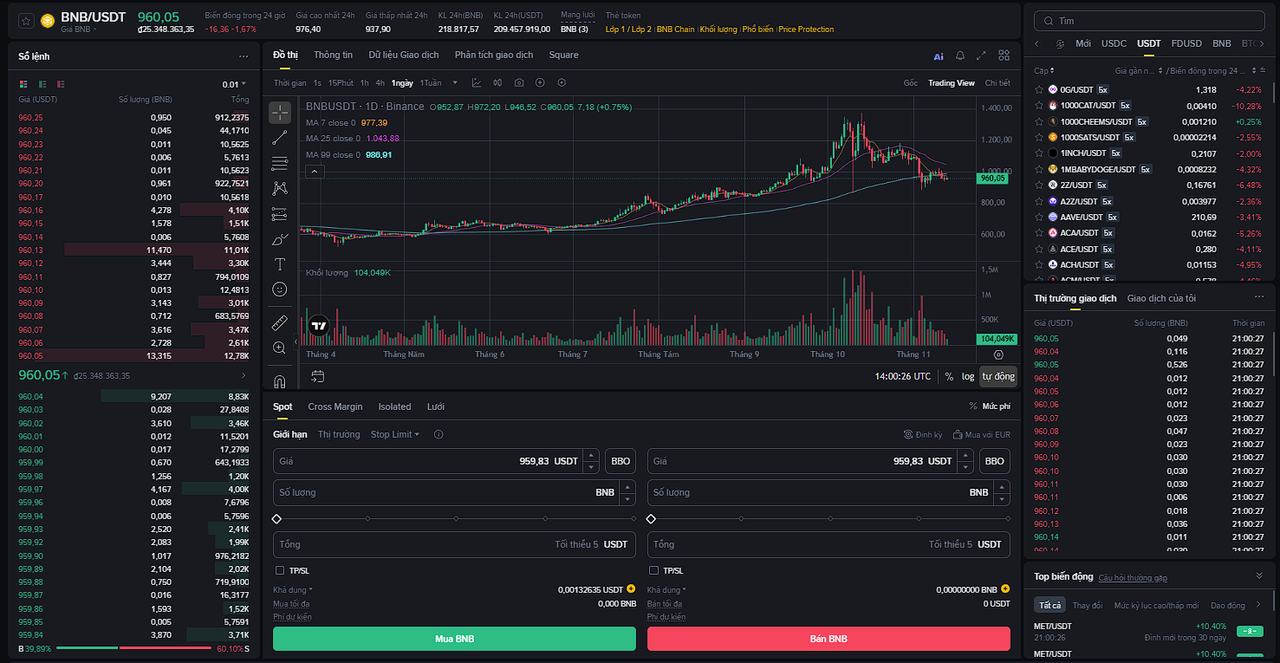The image size is (1280, 663).
Task: Open price alert bell icon
Action: click(960, 56)
